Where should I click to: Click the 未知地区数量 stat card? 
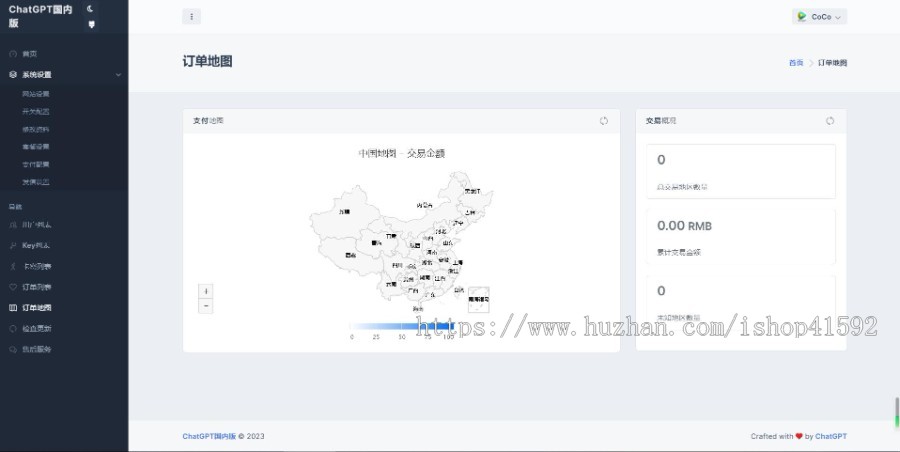740,302
